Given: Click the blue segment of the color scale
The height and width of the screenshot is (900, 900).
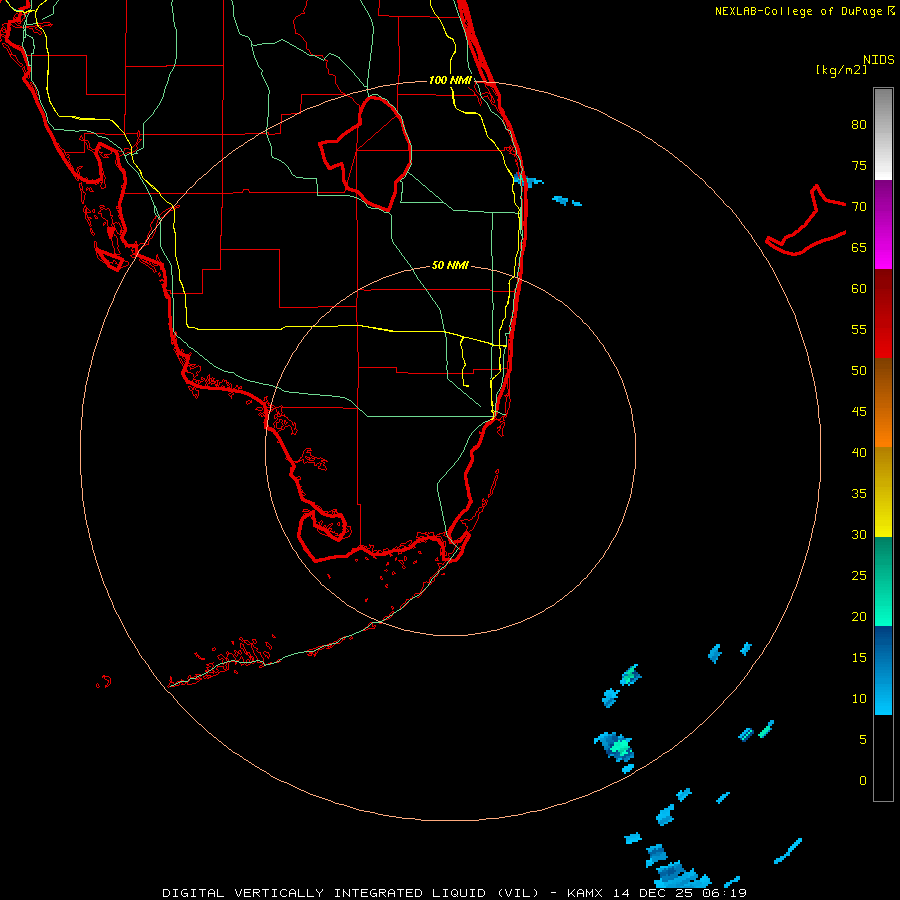Looking at the screenshot, I should coord(883,670).
